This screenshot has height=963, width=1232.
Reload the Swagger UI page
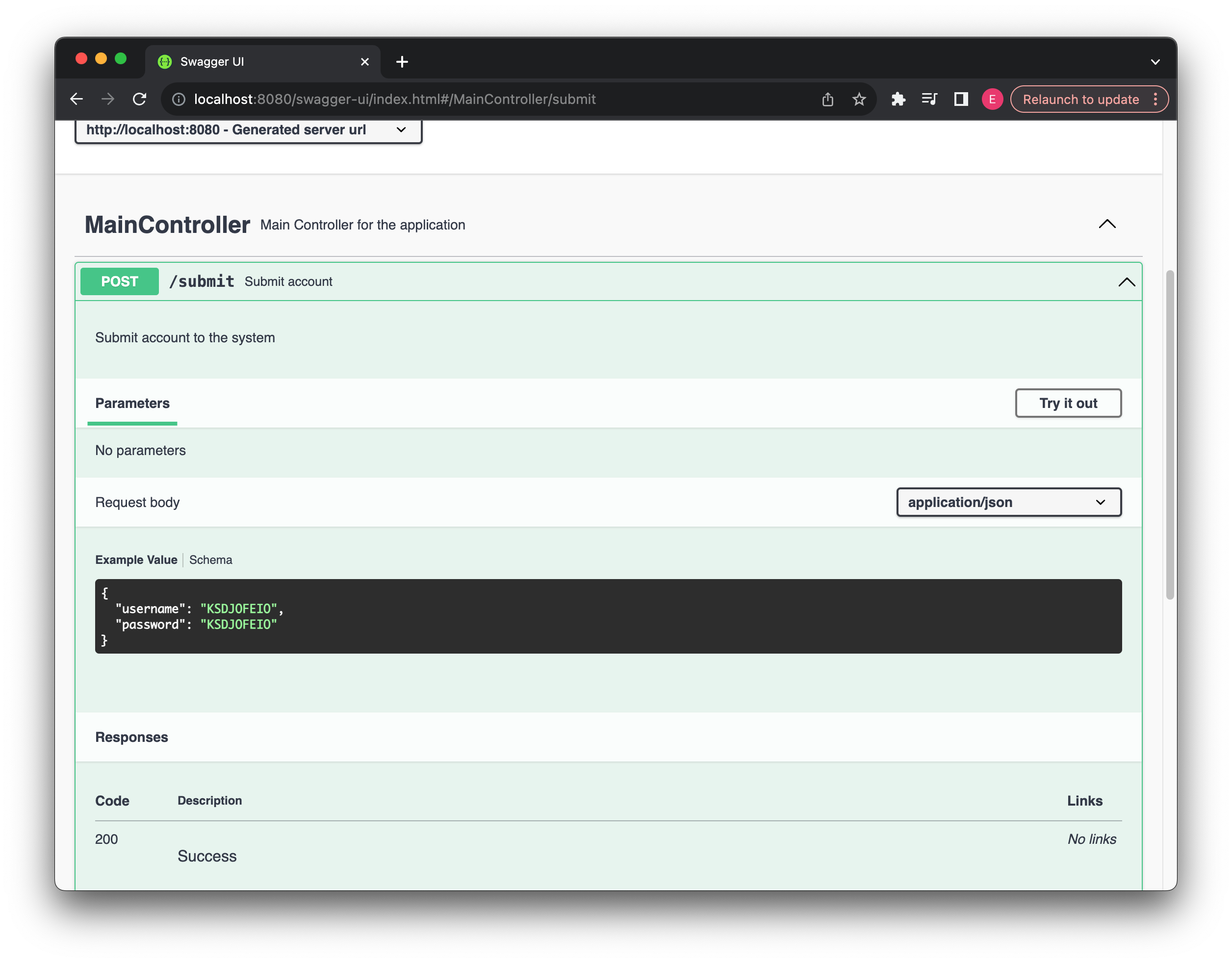click(x=139, y=99)
